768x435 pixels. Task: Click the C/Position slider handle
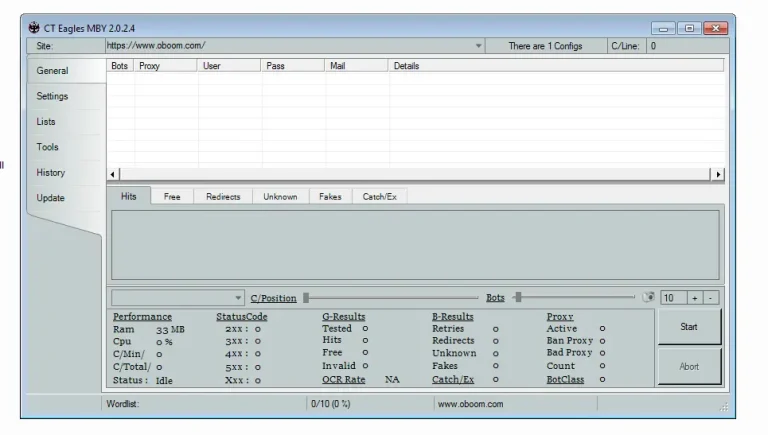pyautogui.click(x=306, y=298)
